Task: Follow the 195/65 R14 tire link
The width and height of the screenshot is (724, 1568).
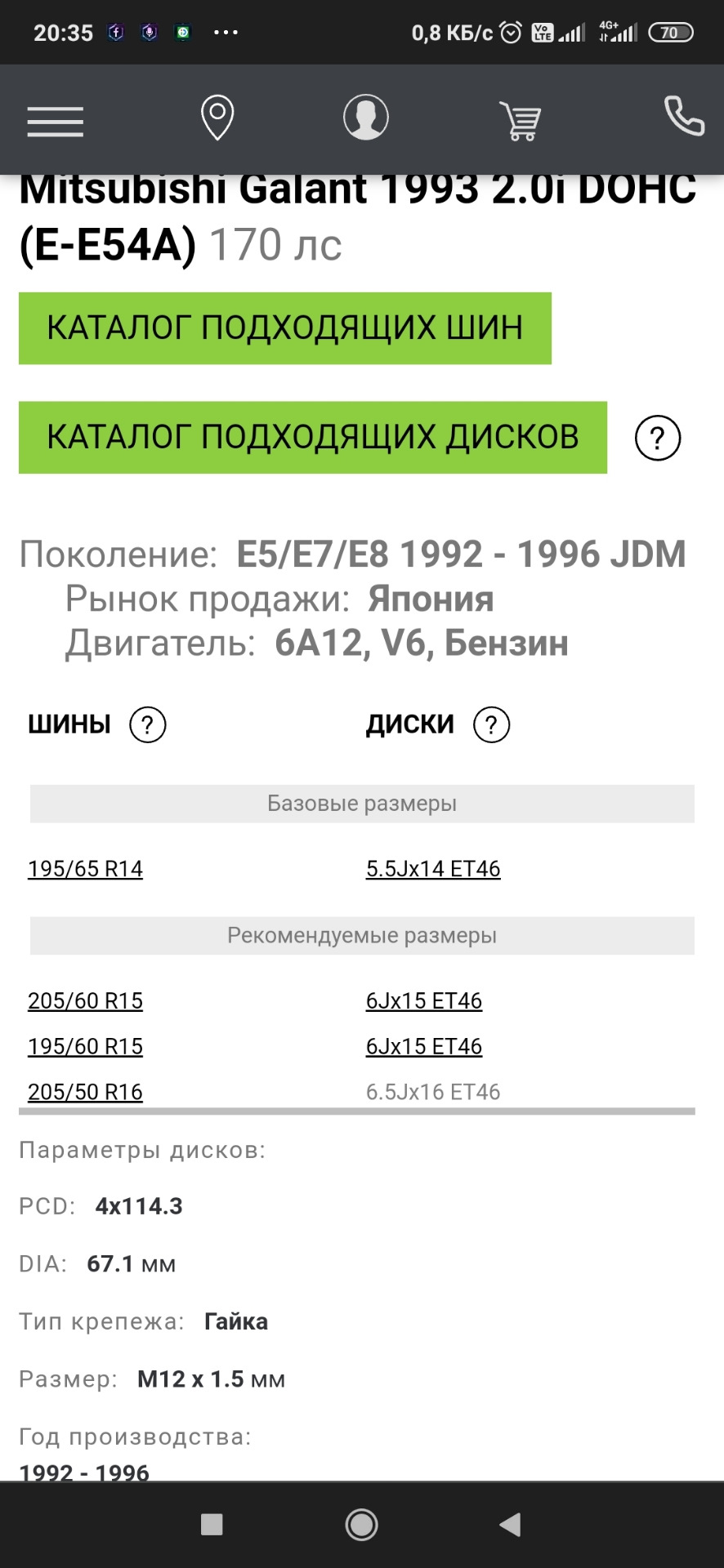Action: point(85,869)
